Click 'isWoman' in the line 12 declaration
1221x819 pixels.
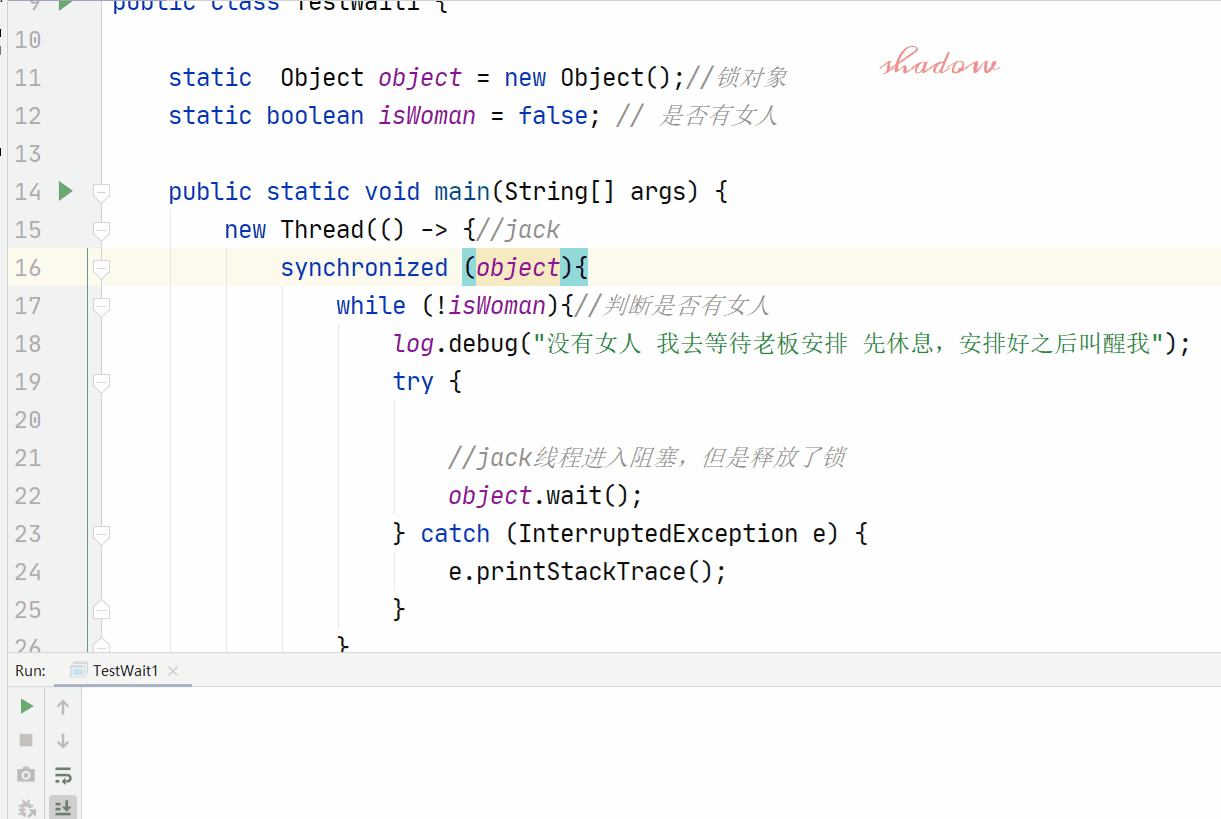point(427,116)
